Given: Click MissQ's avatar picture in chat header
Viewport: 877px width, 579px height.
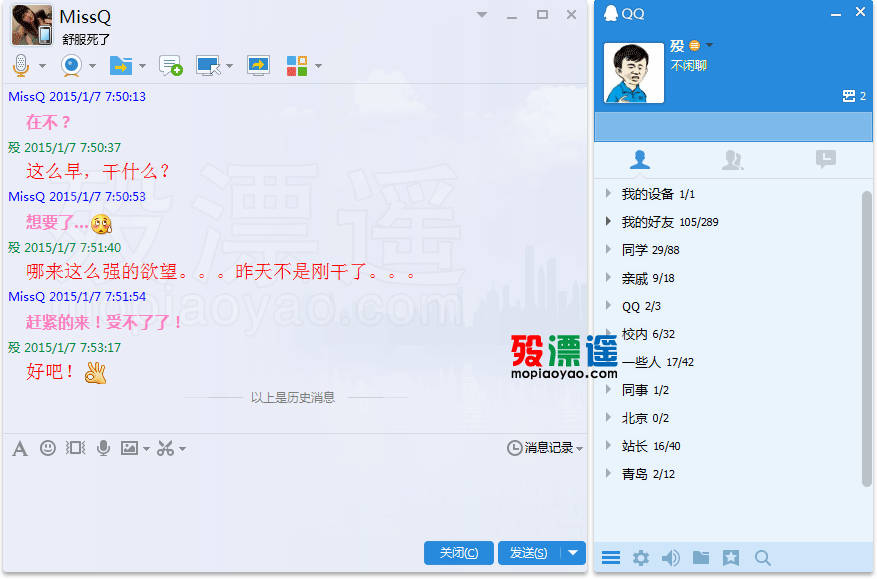Looking at the screenshot, I should (x=32, y=25).
